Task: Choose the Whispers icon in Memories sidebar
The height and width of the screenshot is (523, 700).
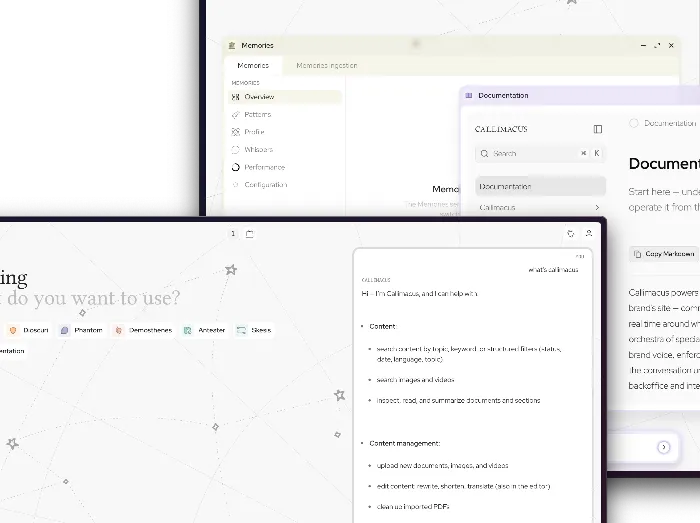Action: pos(236,149)
